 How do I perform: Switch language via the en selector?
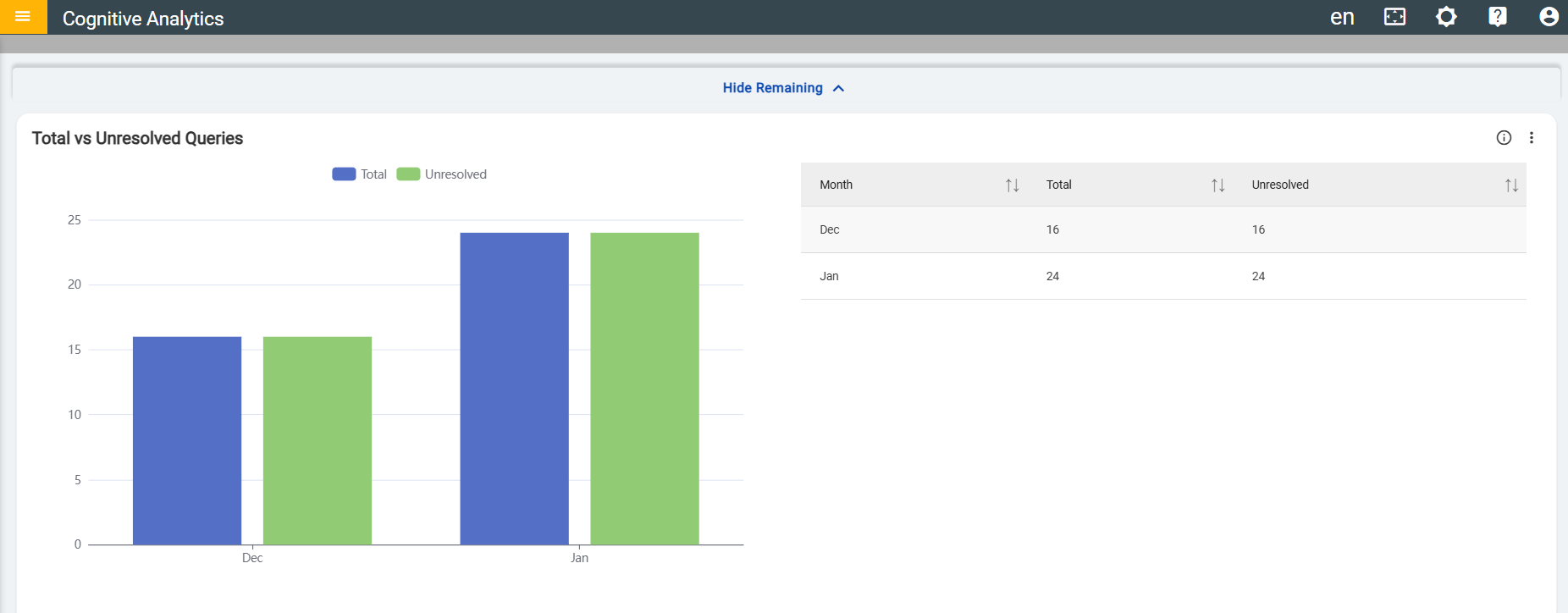pyautogui.click(x=1342, y=17)
